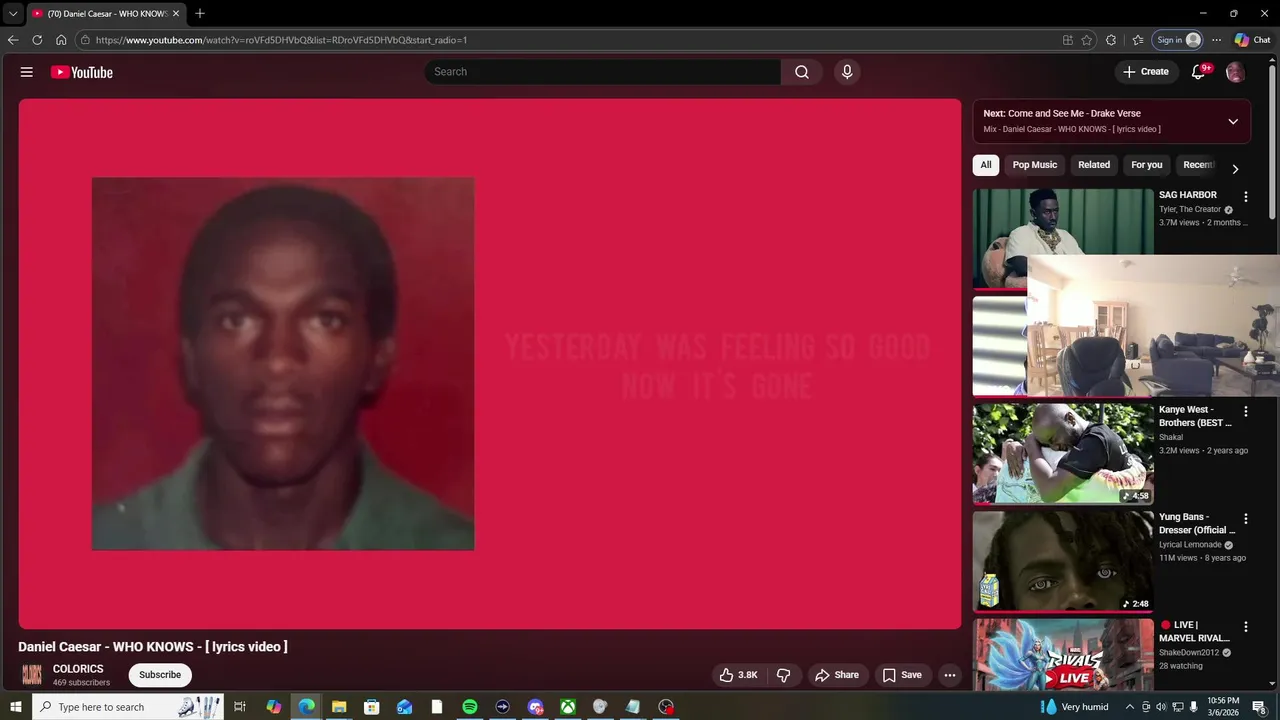Save the video to a playlist
Viewport: 1280px width, 720px height.
pyautogui.click(x=902, y=675)
